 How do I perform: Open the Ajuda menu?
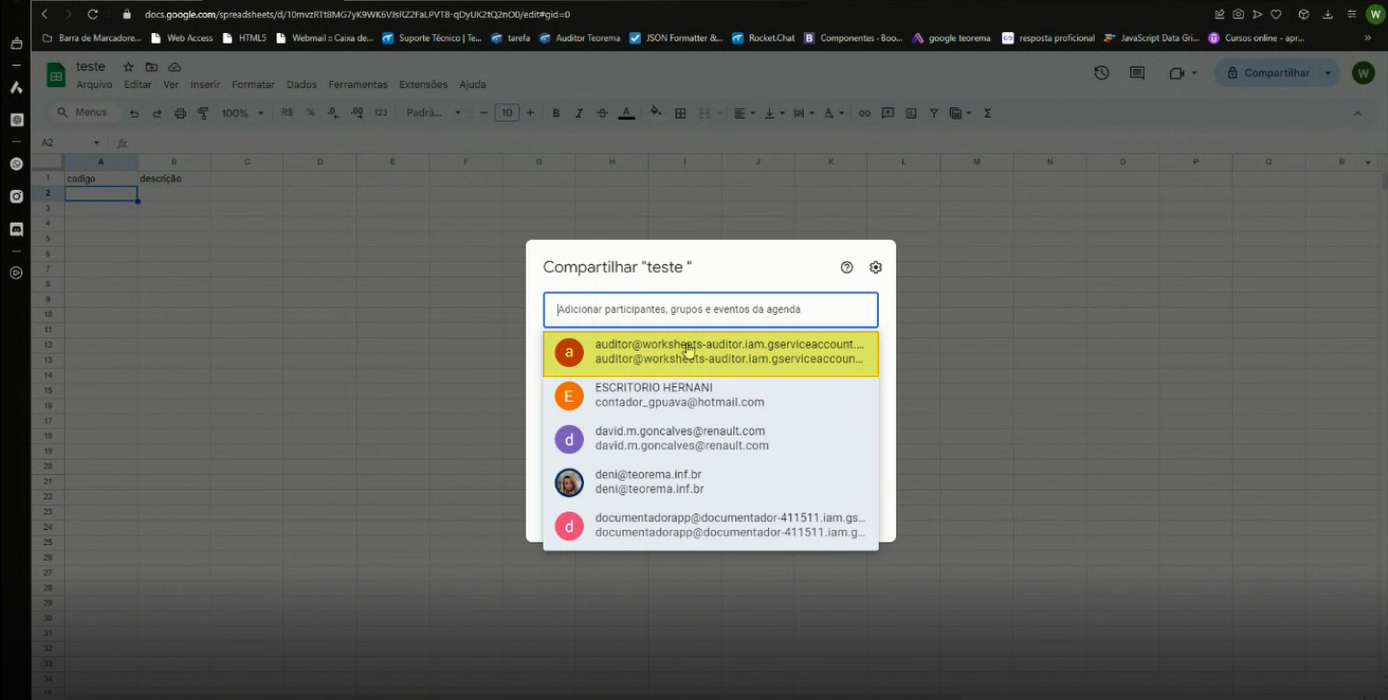(472, 85)
